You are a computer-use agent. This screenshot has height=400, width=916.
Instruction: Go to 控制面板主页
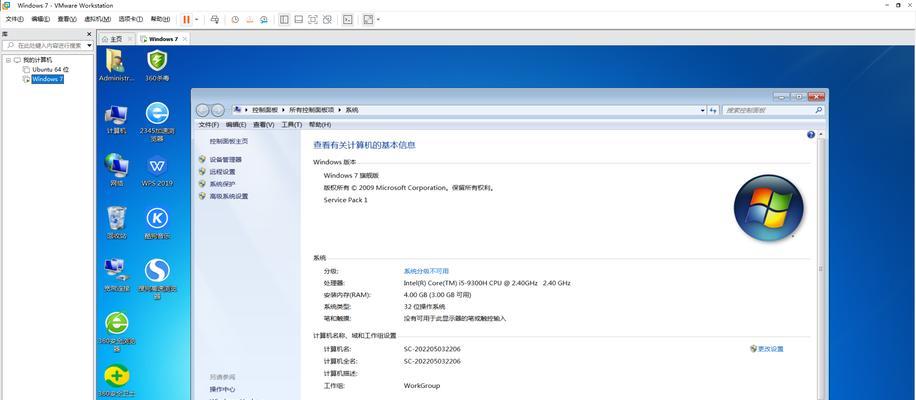(x=229, y=141)
